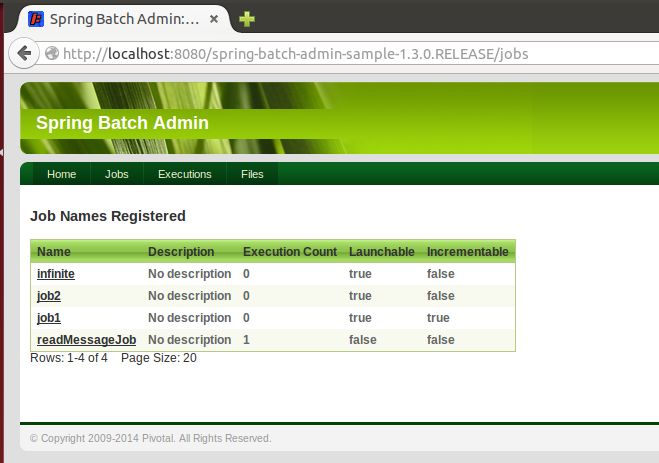Select the Job Names Registered heading

coord(108,216)
